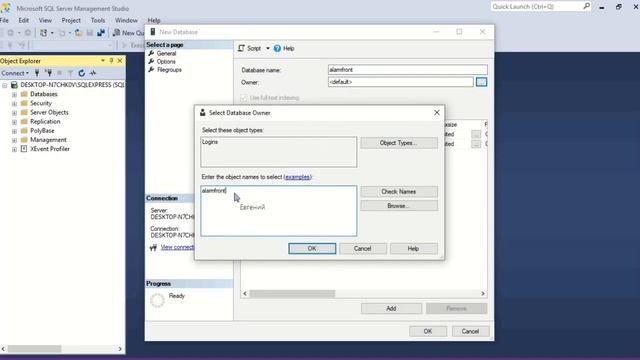
Task: Expand the PolyBase node
Action: (14, 131)
